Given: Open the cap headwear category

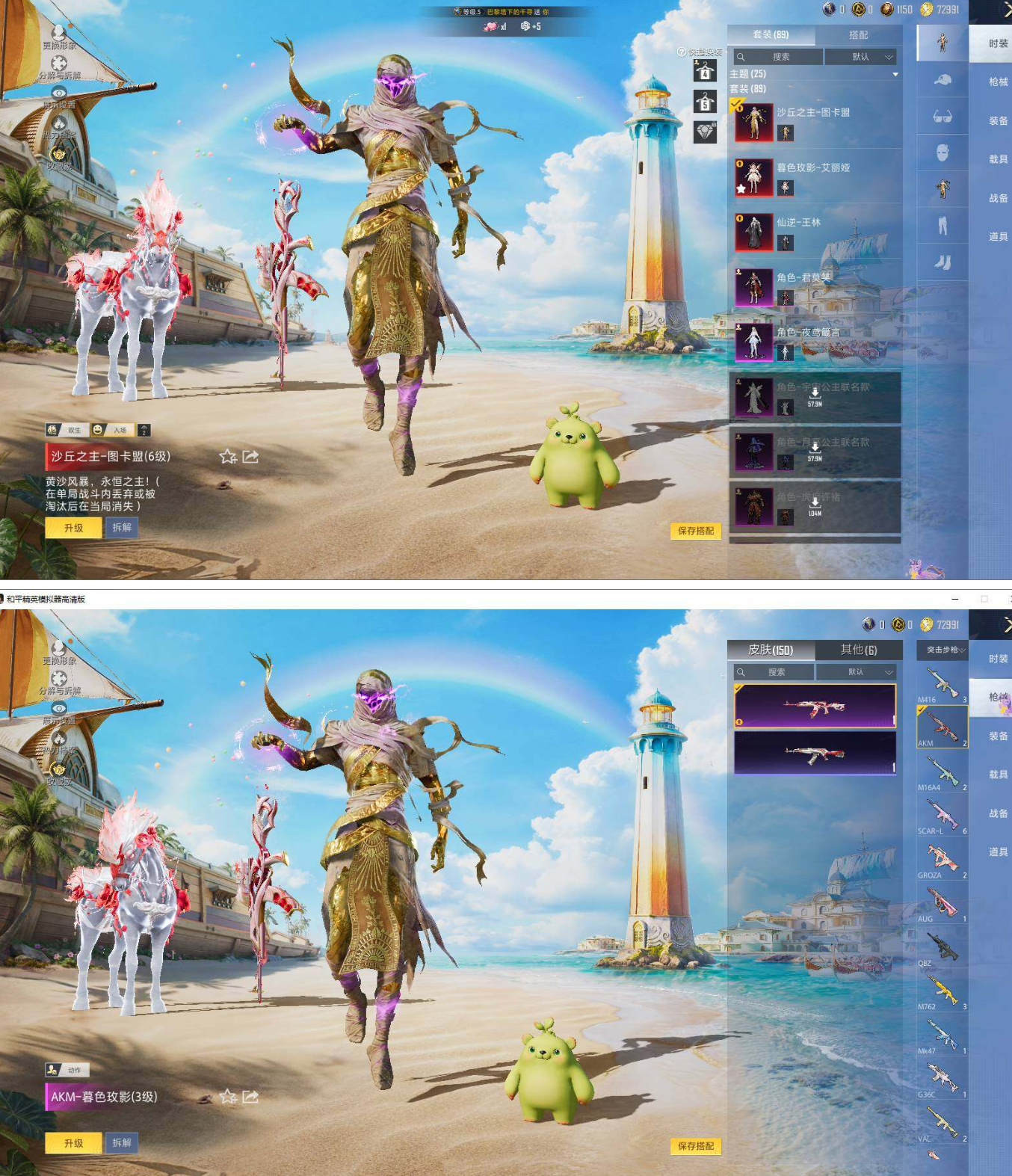Looking at the screenshot, I should 942,80.
